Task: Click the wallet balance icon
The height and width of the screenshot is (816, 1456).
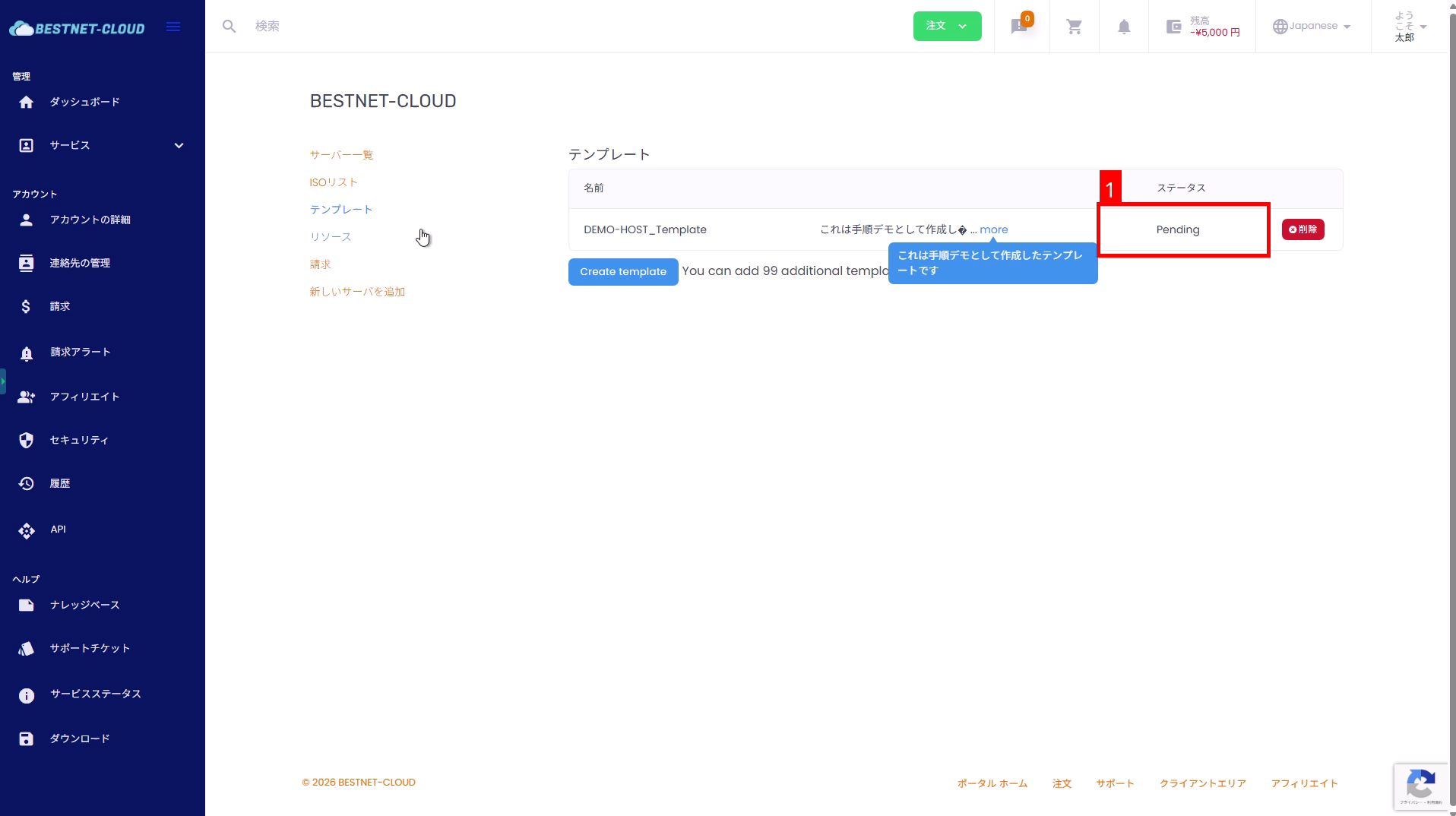Action: click(1173, 27)
